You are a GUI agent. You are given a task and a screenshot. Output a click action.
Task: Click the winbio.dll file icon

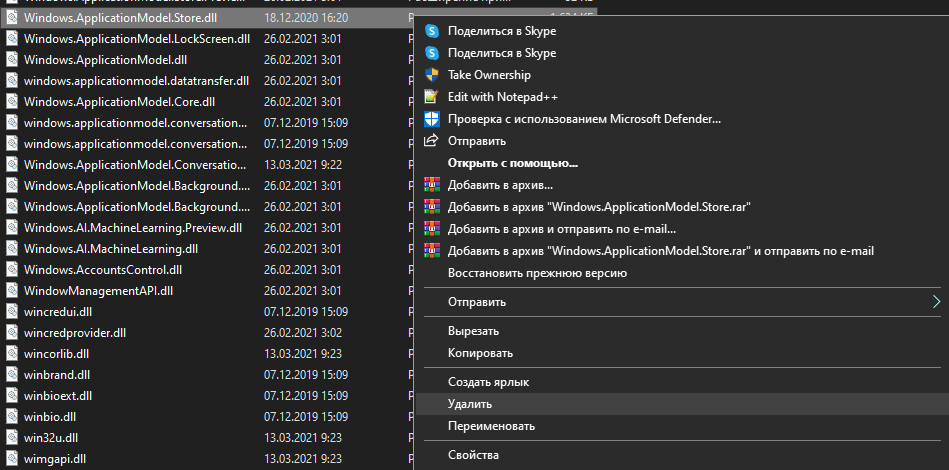pos(11,417)
